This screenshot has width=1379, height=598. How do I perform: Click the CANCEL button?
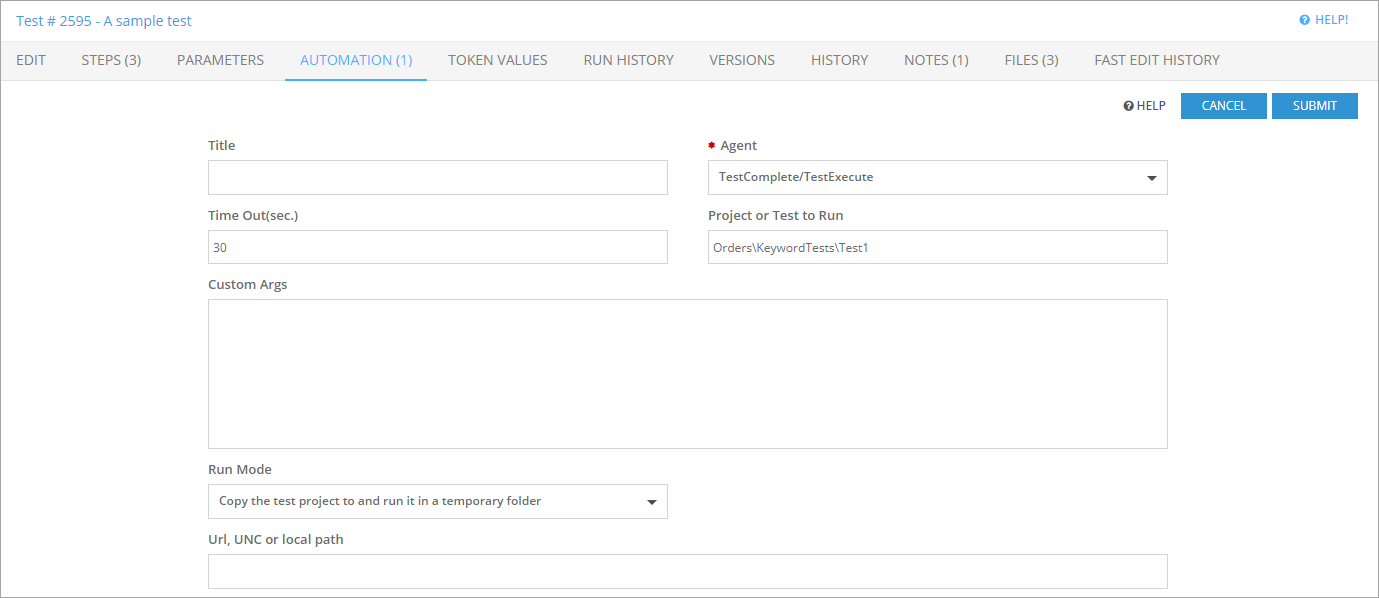click(x=1223, y=106)
